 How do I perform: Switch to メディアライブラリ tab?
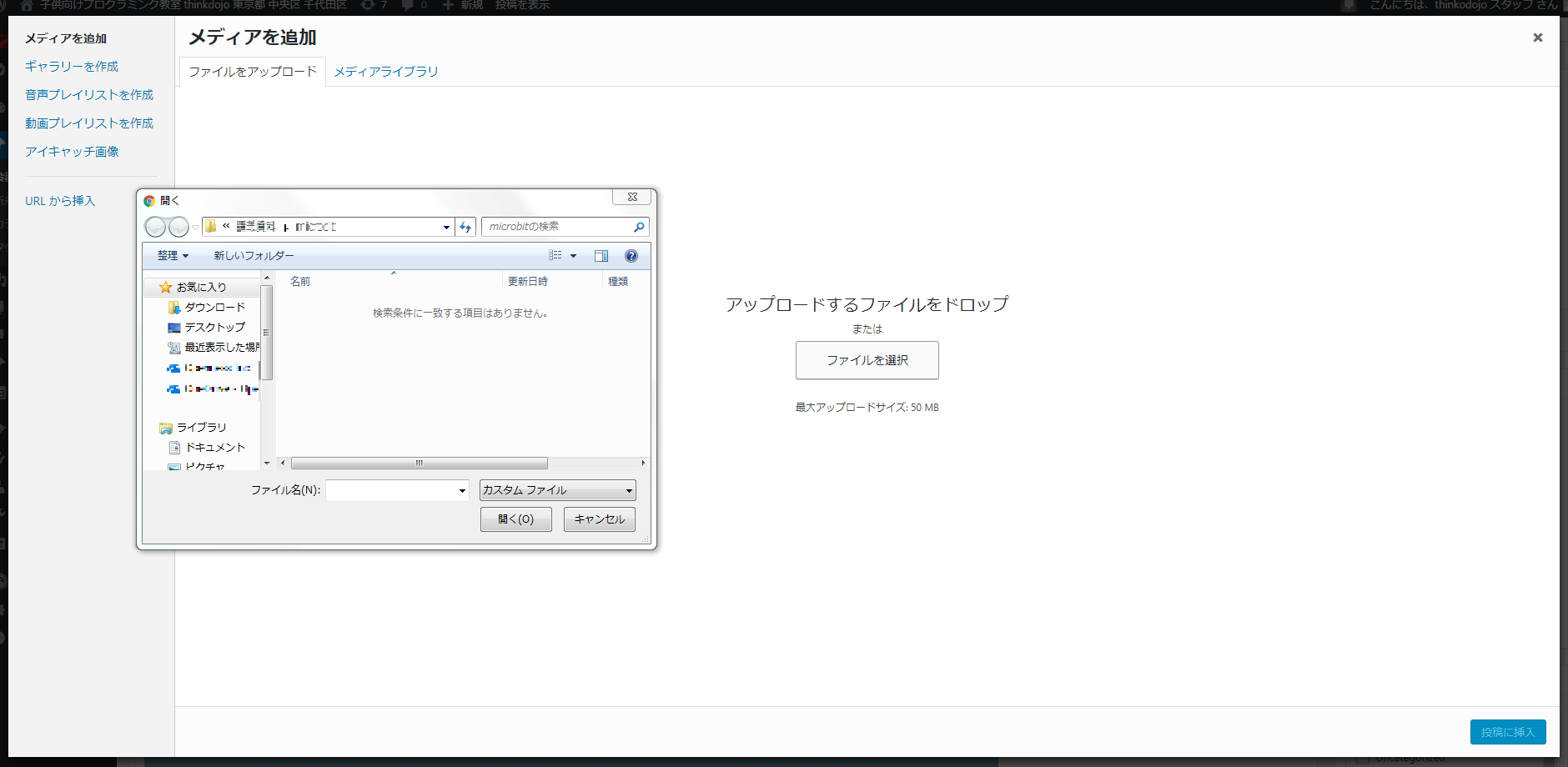[x=386, y=72]
